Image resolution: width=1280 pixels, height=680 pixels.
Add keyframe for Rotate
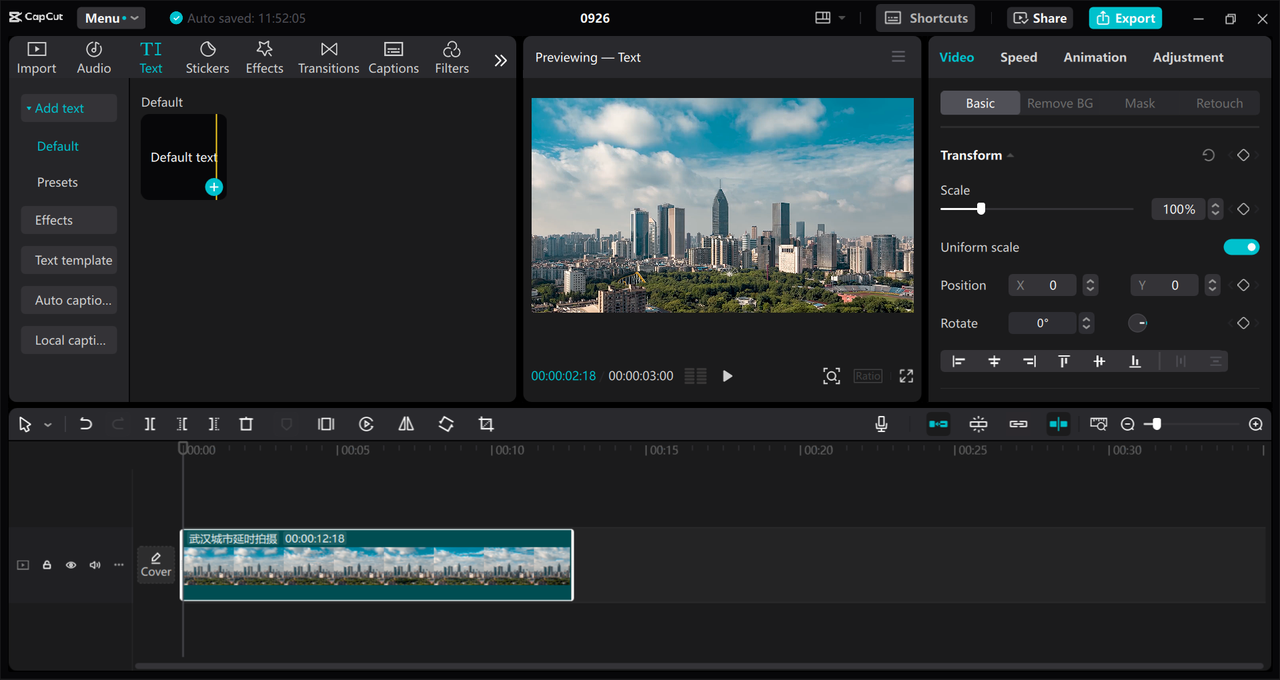tap(1243, 323)
